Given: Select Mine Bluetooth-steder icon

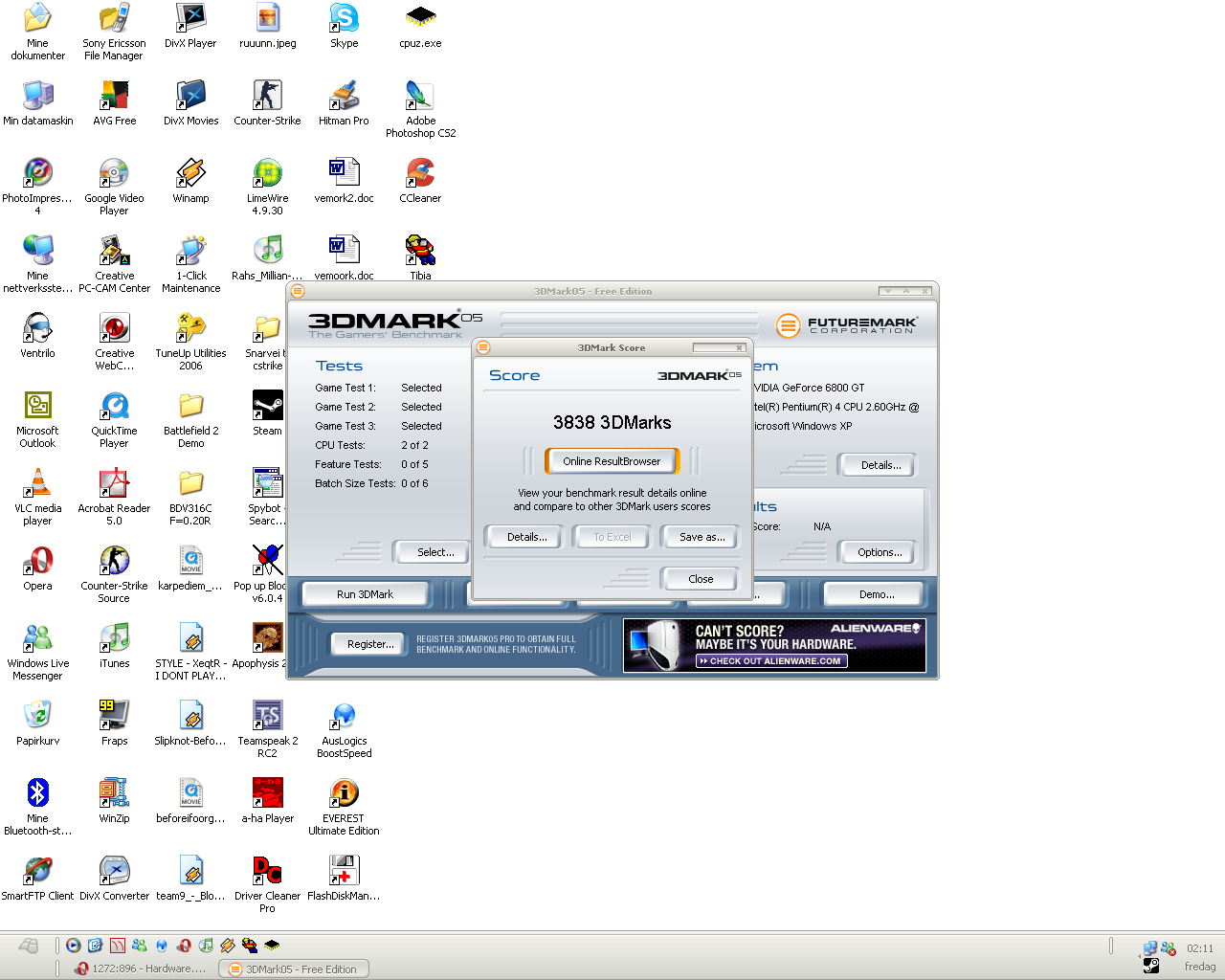Looking at the screenshot, I should pos(37,808).
